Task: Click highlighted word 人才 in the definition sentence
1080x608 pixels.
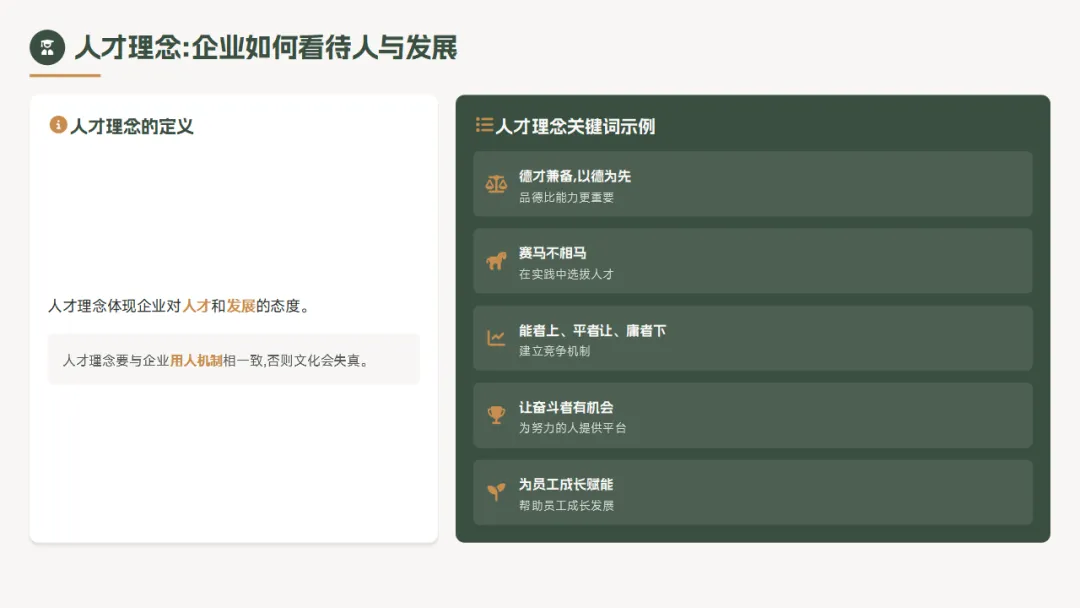Action: click(196, 306)
